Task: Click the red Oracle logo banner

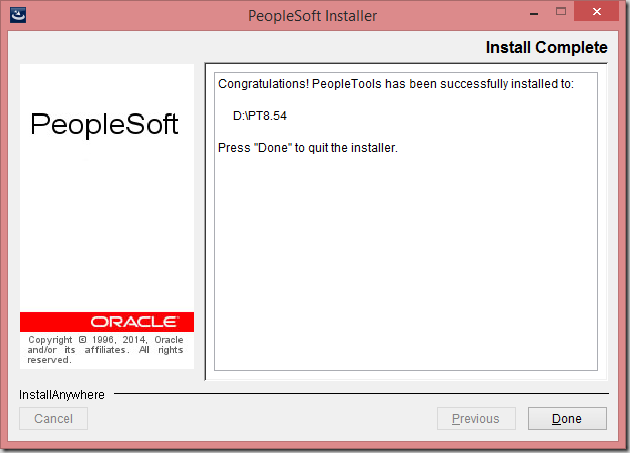Action: click(x=107, y=322)
